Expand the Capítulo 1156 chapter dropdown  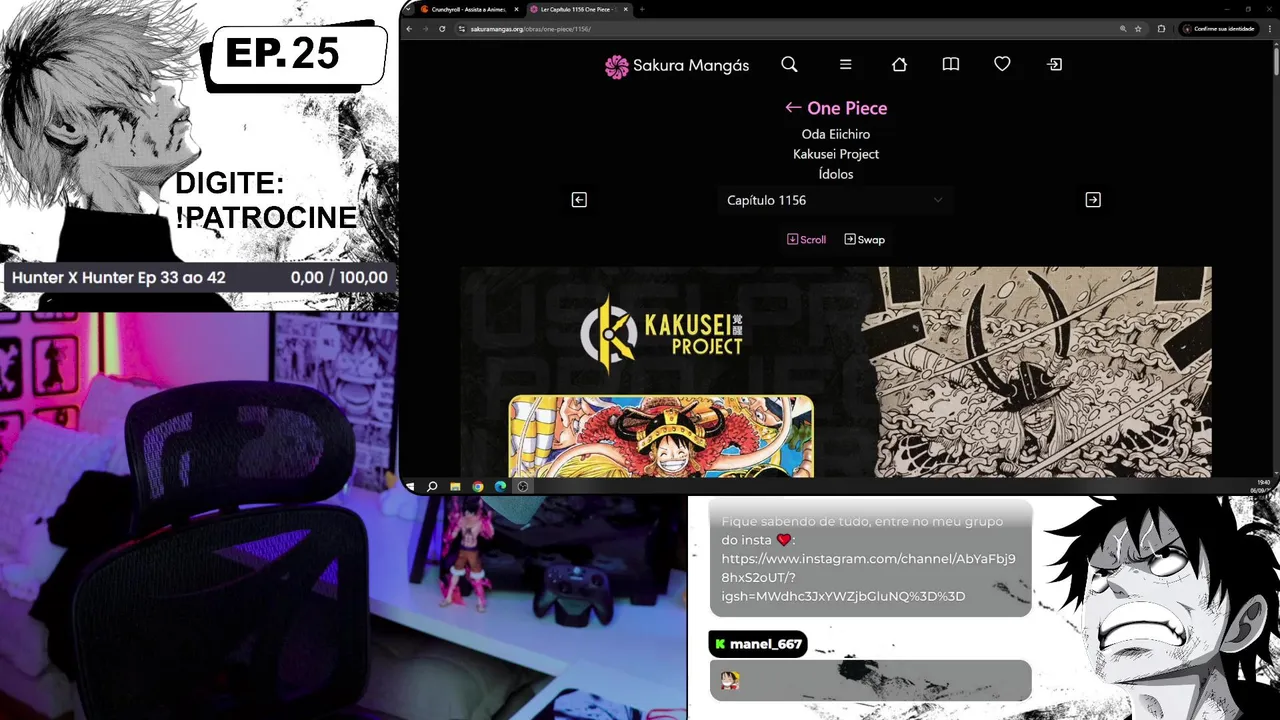[x=835, y=200]
